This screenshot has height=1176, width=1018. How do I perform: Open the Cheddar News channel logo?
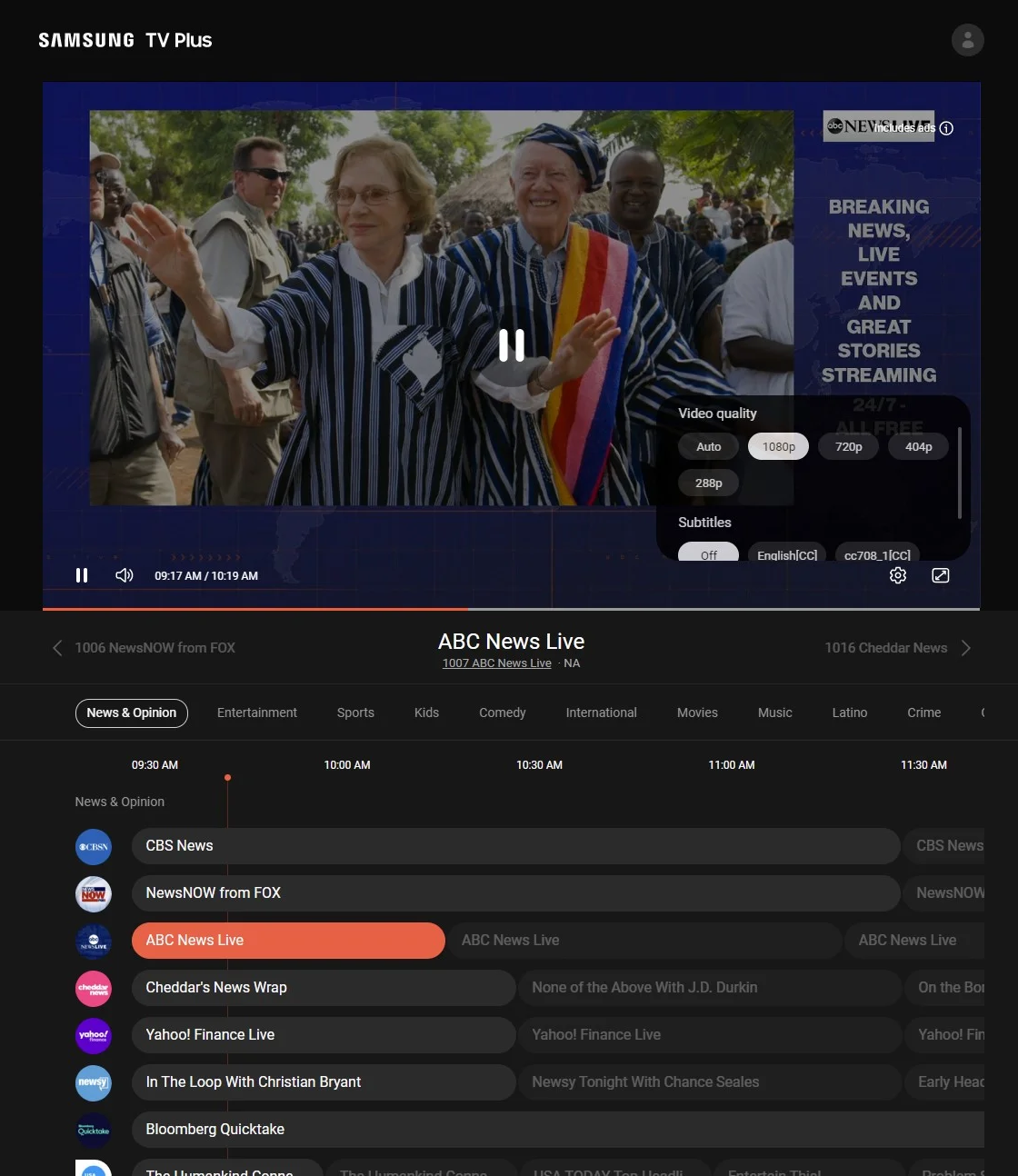[94, 989]
